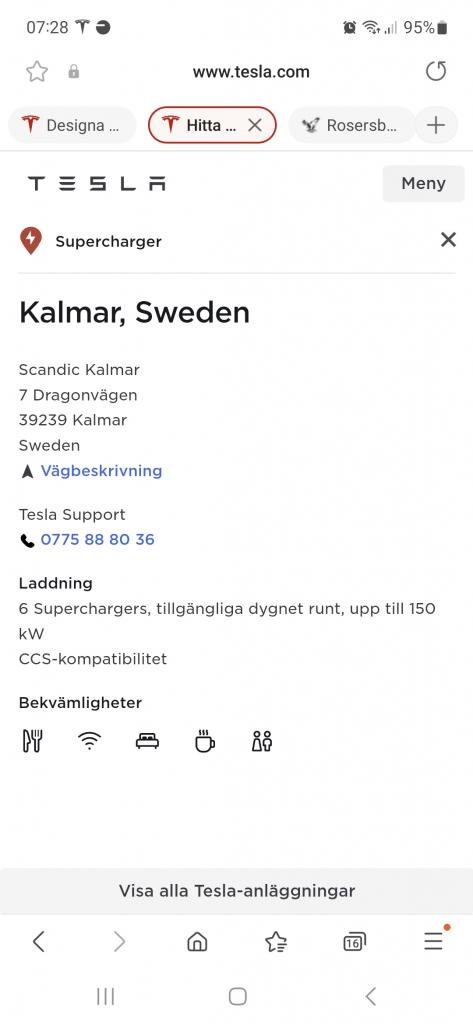
Task: Open the browser tab switcher showing 16
Action: coord(354,941)
